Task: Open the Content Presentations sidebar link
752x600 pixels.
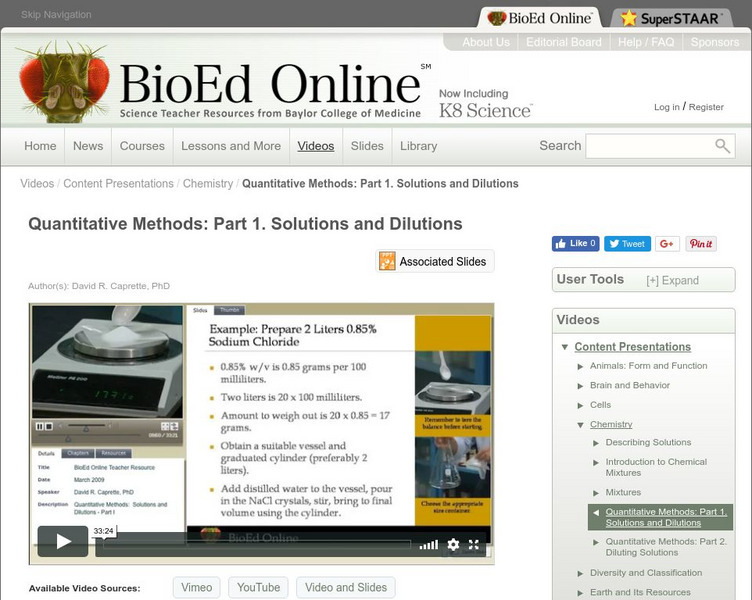Action: click(633, 347)
